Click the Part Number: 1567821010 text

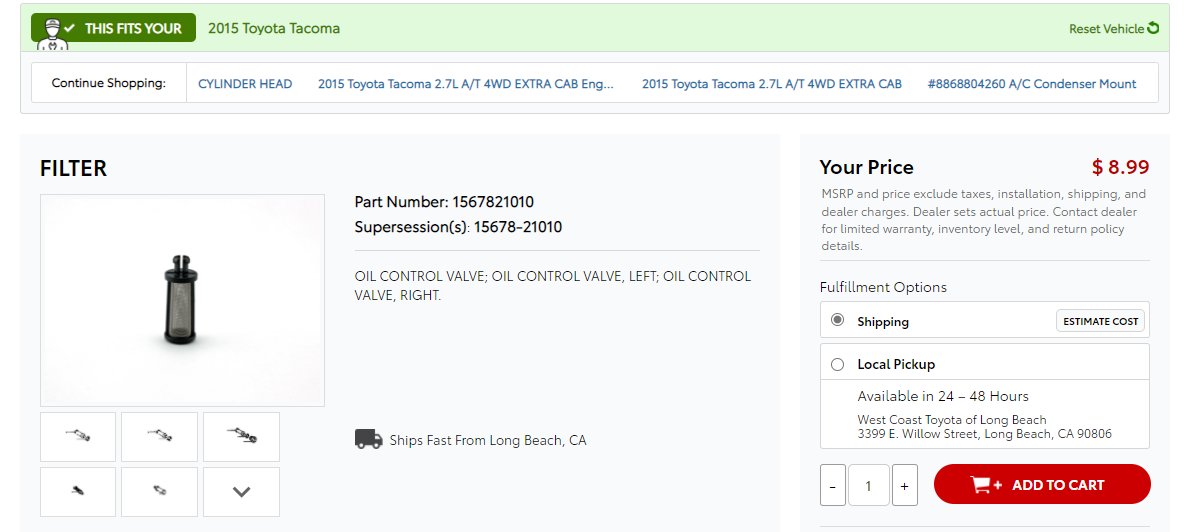tap(444, 201)
